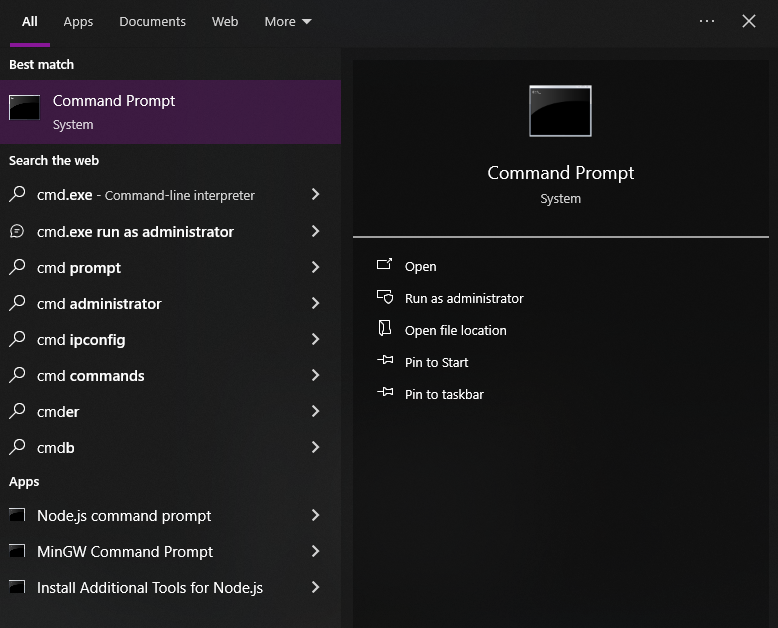Click the search icon beside cmd.exe
This screenshot has width=778, height=628.
pos(17,194)
